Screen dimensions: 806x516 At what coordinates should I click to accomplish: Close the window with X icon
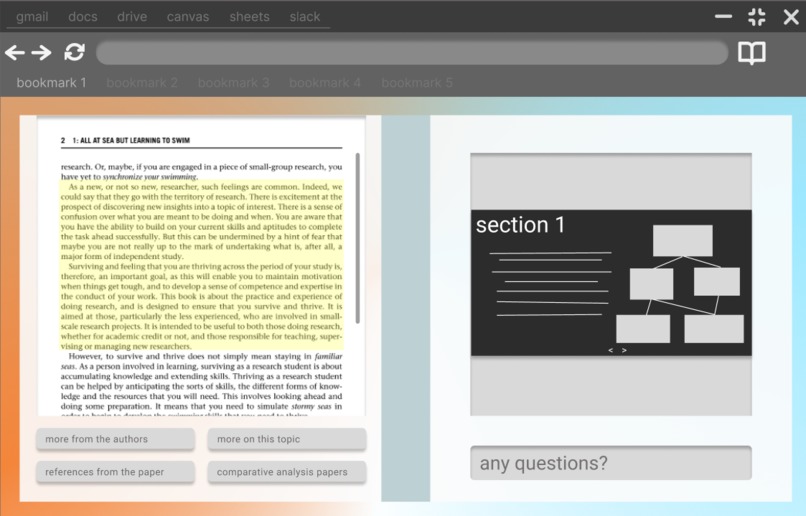791,17
